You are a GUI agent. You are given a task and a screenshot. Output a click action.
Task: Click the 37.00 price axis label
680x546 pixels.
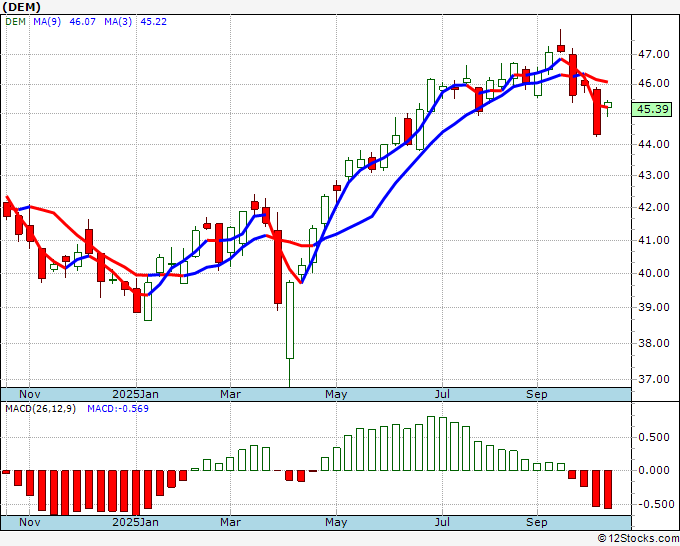(653, 379)
